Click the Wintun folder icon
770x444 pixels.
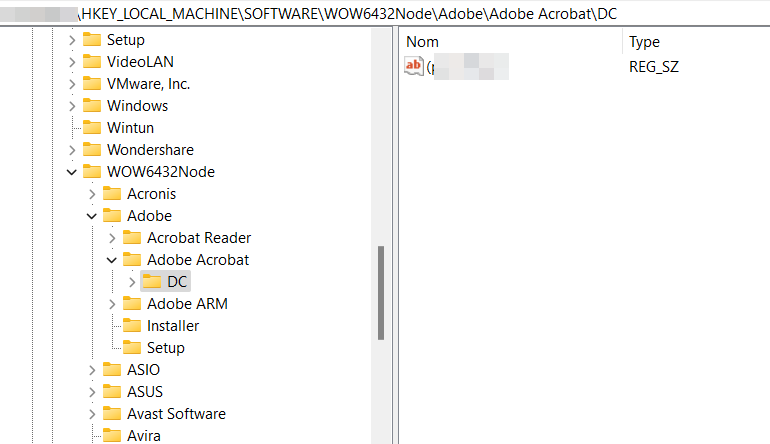click(x=92, y=128)
